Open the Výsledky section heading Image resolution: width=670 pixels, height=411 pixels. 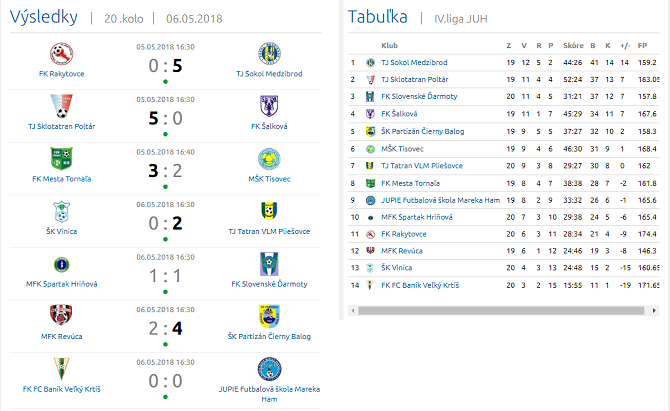point(45,17)
